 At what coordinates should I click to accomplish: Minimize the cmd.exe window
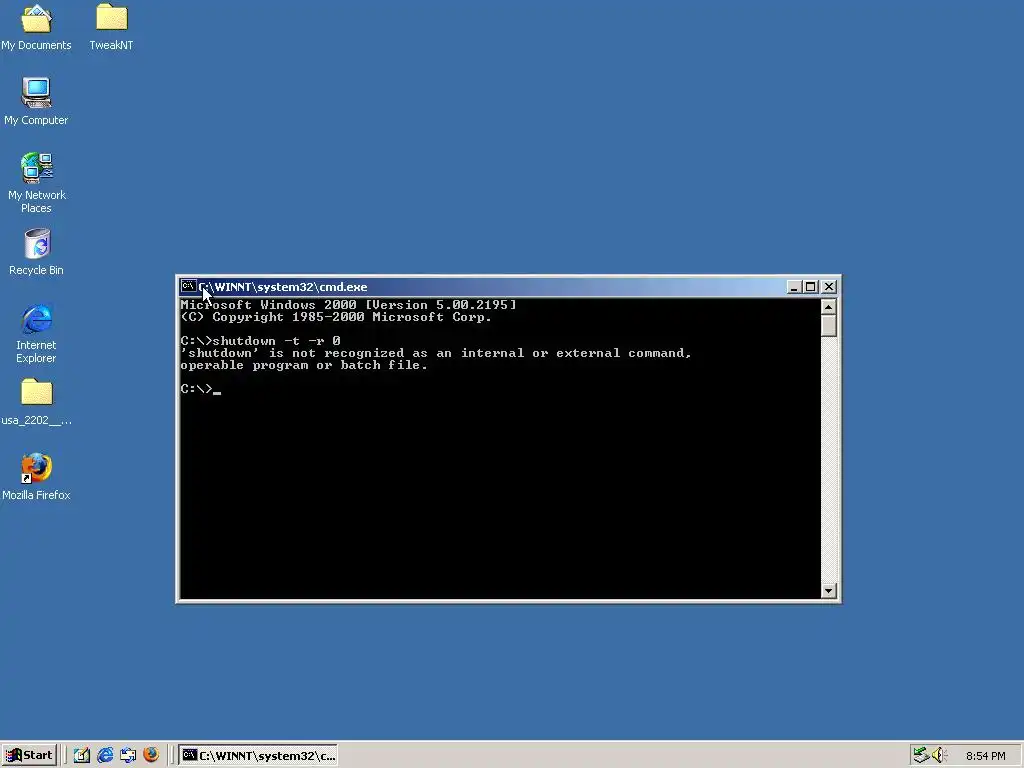(794, 287)
